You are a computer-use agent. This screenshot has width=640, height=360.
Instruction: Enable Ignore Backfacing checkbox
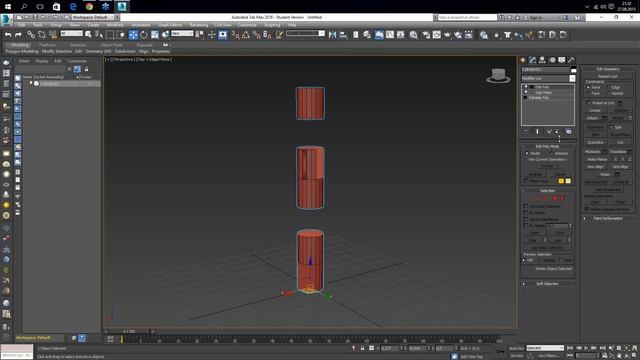coord(526,219)
